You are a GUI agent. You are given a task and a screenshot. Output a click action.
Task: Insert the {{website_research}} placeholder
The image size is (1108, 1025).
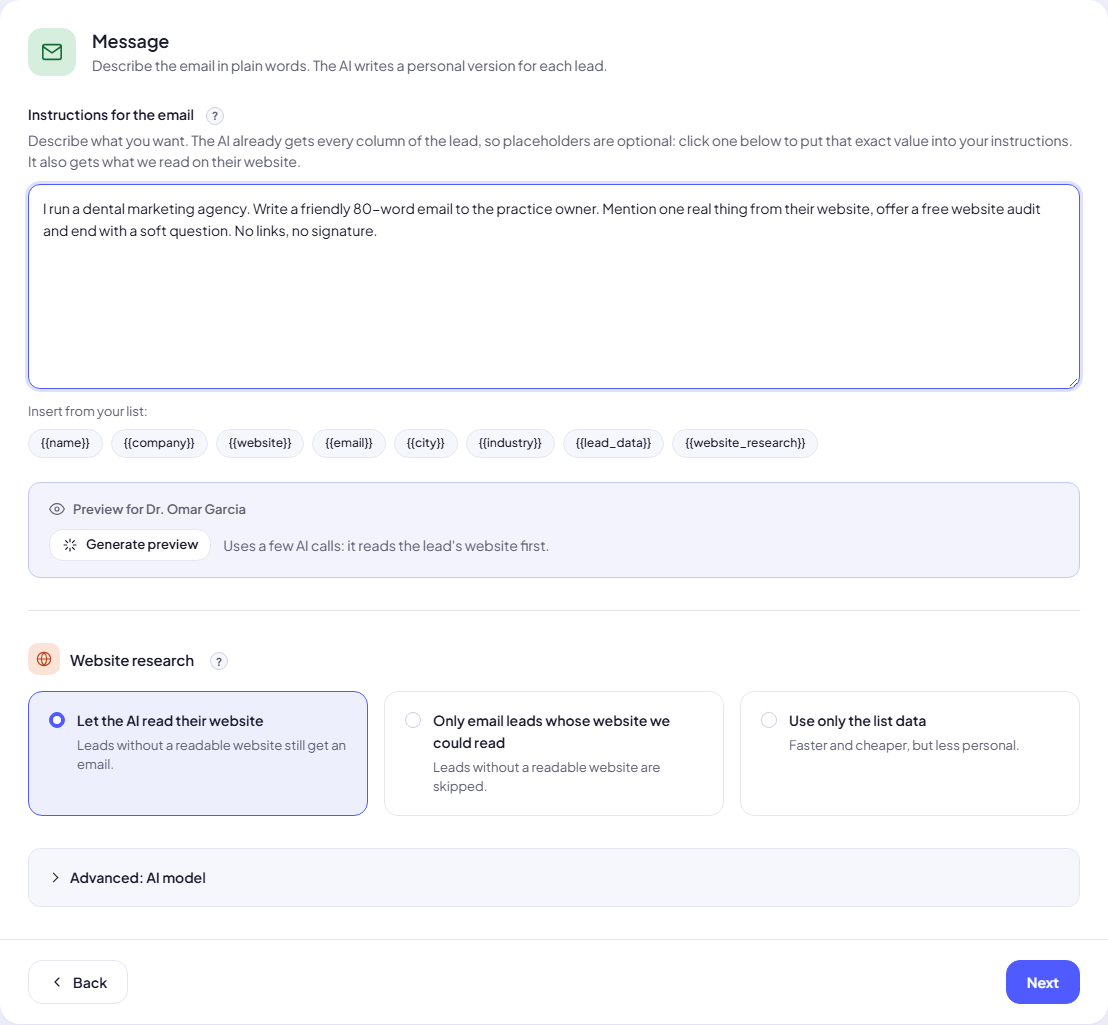745,443
